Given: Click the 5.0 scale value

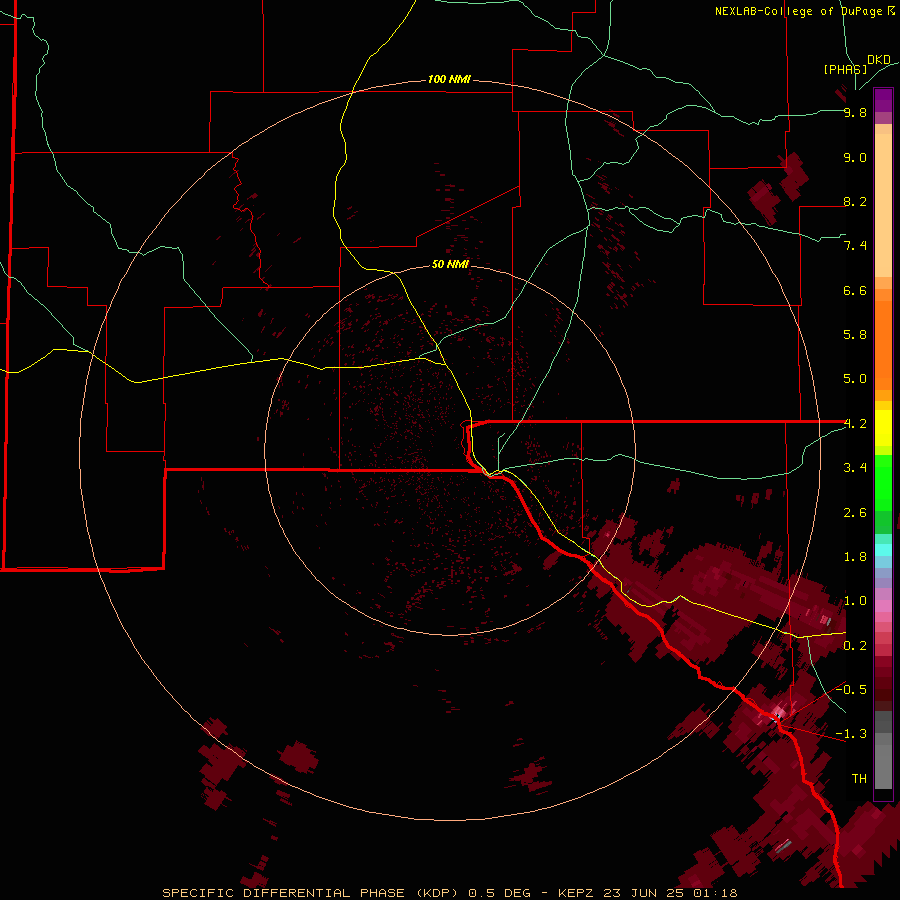Looking at the screenshot, I should point(855,379).
